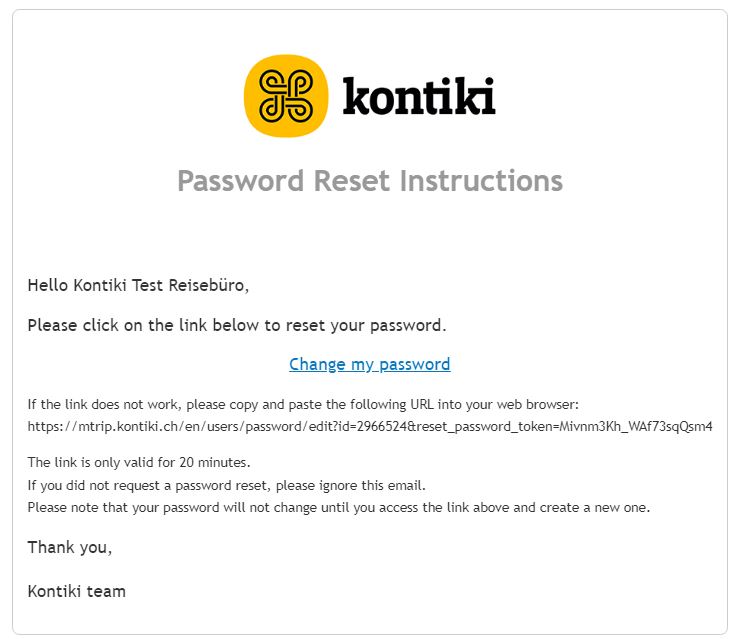The width and height of the screenshot is (739, 639).
Task: Click the 'If you did not request' sentence
Action: tap(226, 485)
